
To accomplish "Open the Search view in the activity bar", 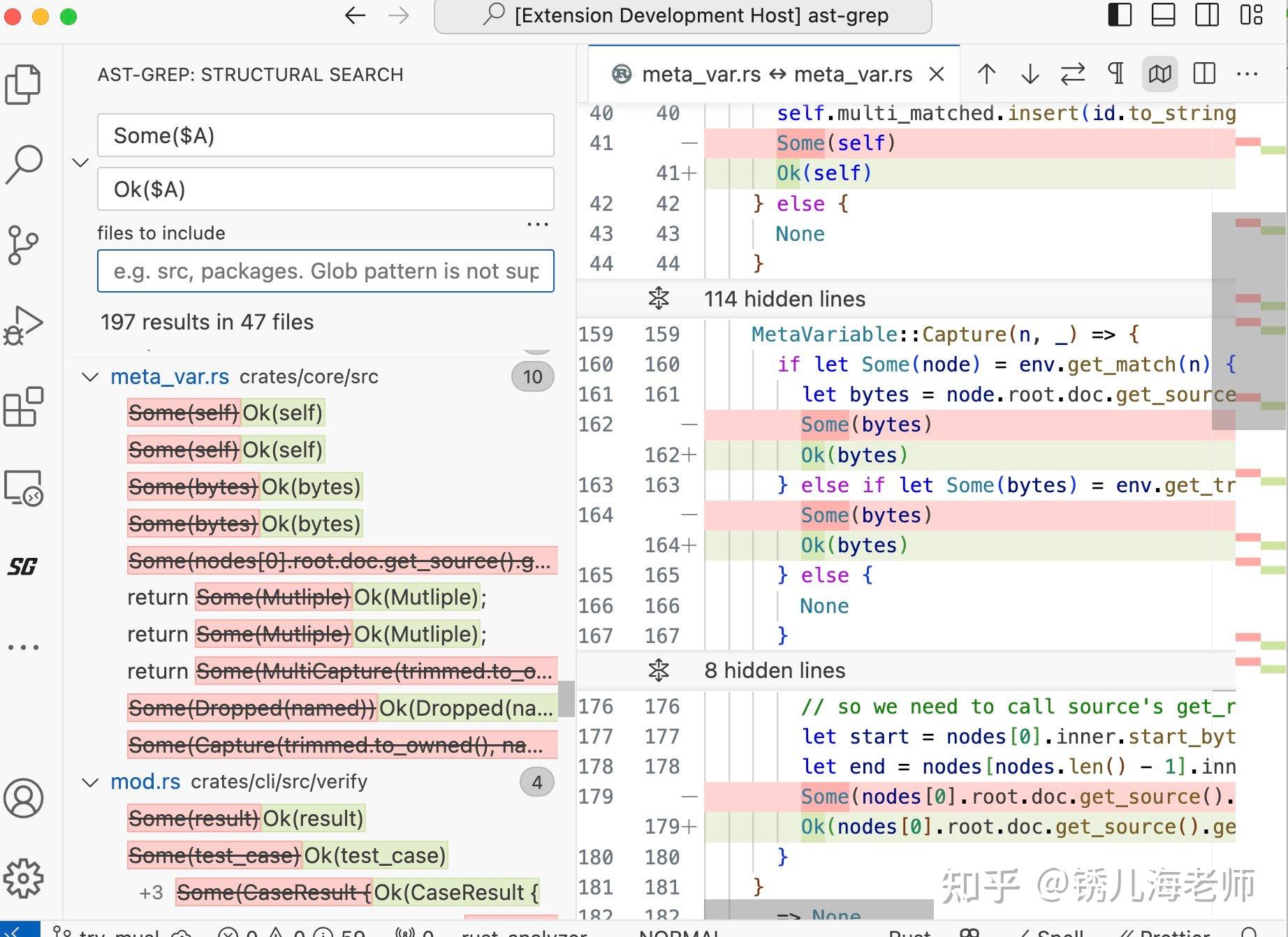I will [23, 162].
